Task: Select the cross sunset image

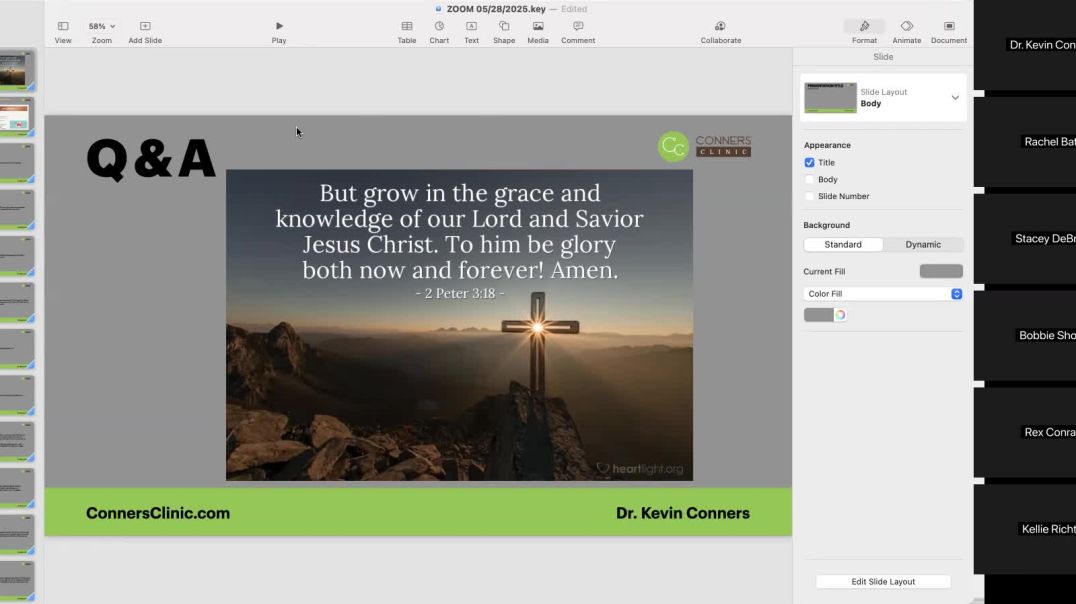Action: coord(459,325)
